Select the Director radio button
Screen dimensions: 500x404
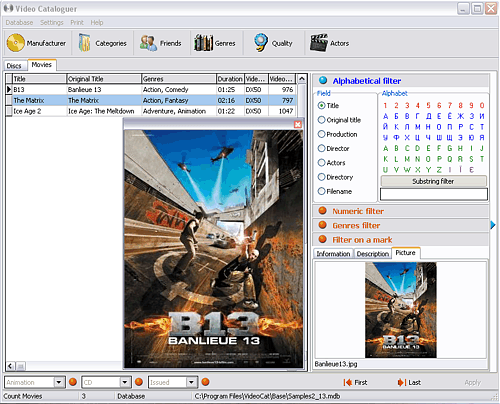[x=321, y=148]
